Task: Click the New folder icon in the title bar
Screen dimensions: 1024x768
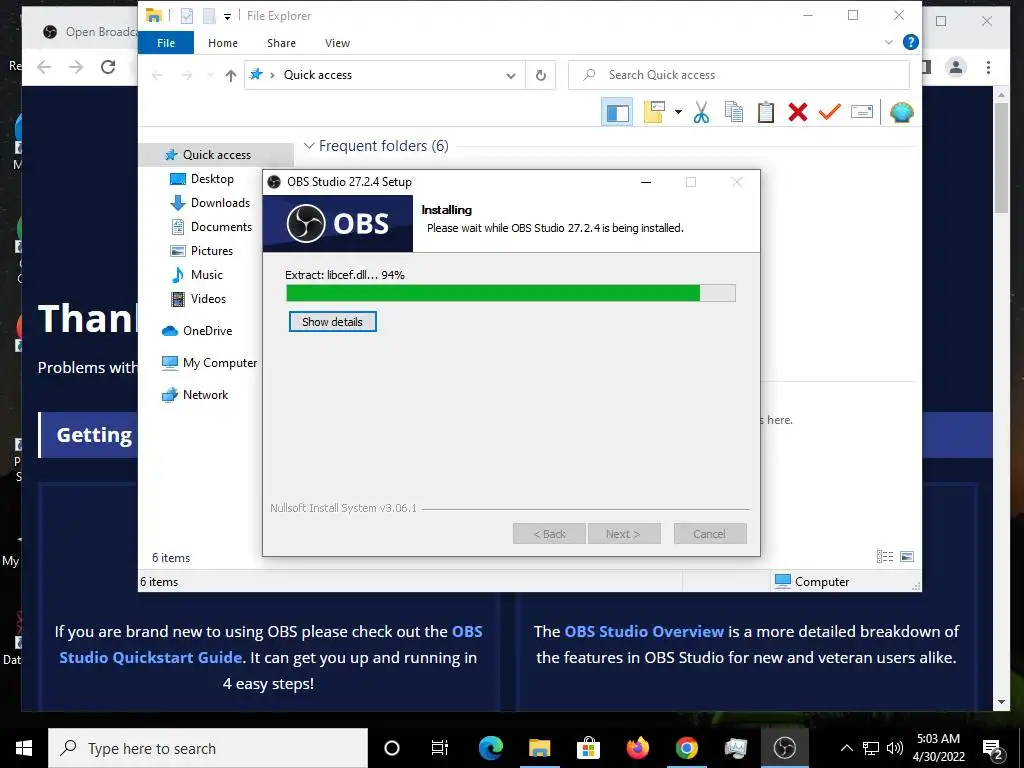Action: [x=209, y=16]
